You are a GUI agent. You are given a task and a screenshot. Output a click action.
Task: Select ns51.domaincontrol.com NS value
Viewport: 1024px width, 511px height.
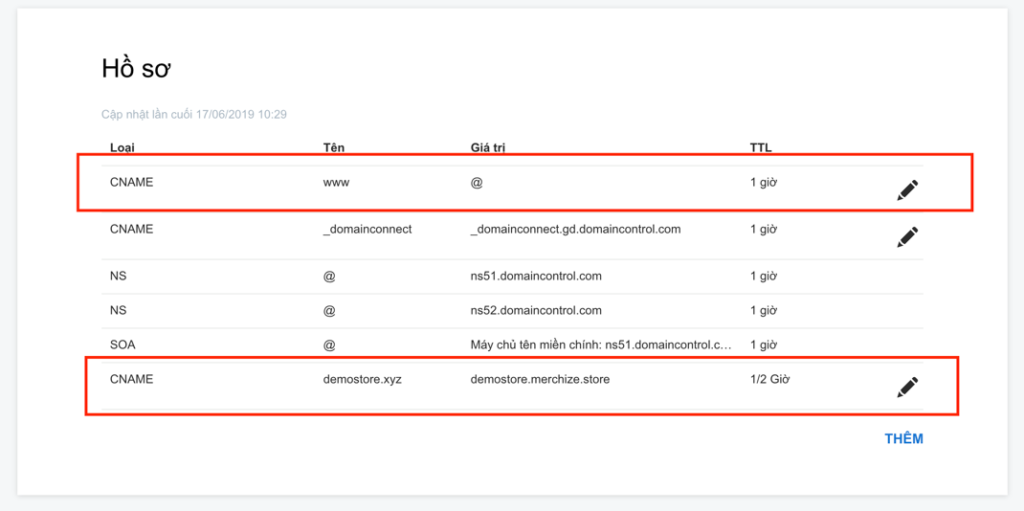pyautogui.click(x=536, y=276)
